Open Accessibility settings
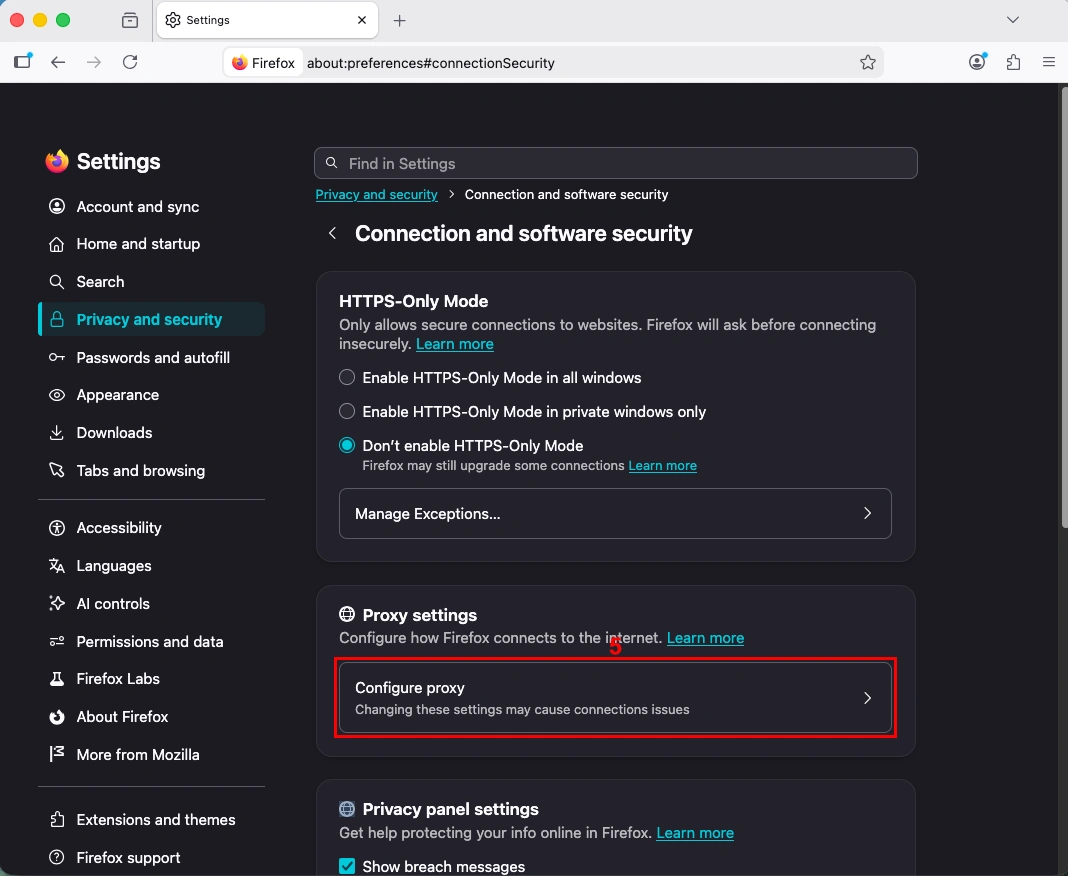The width and height of the screenshot is (1068, 876). [x=151, y=528]
